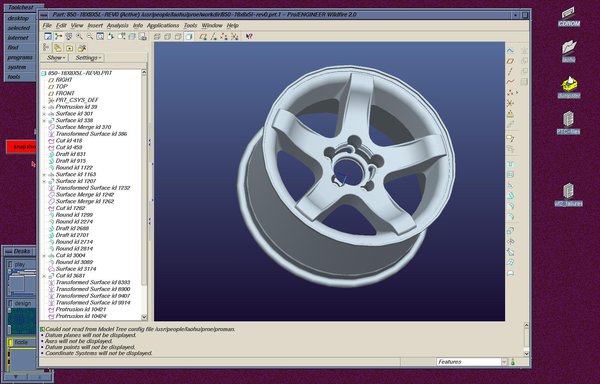The height and width of the screenshot is (384, 600).
Task: Click the Sketch tool icon at top right
Action: click(x=510, y=50)
